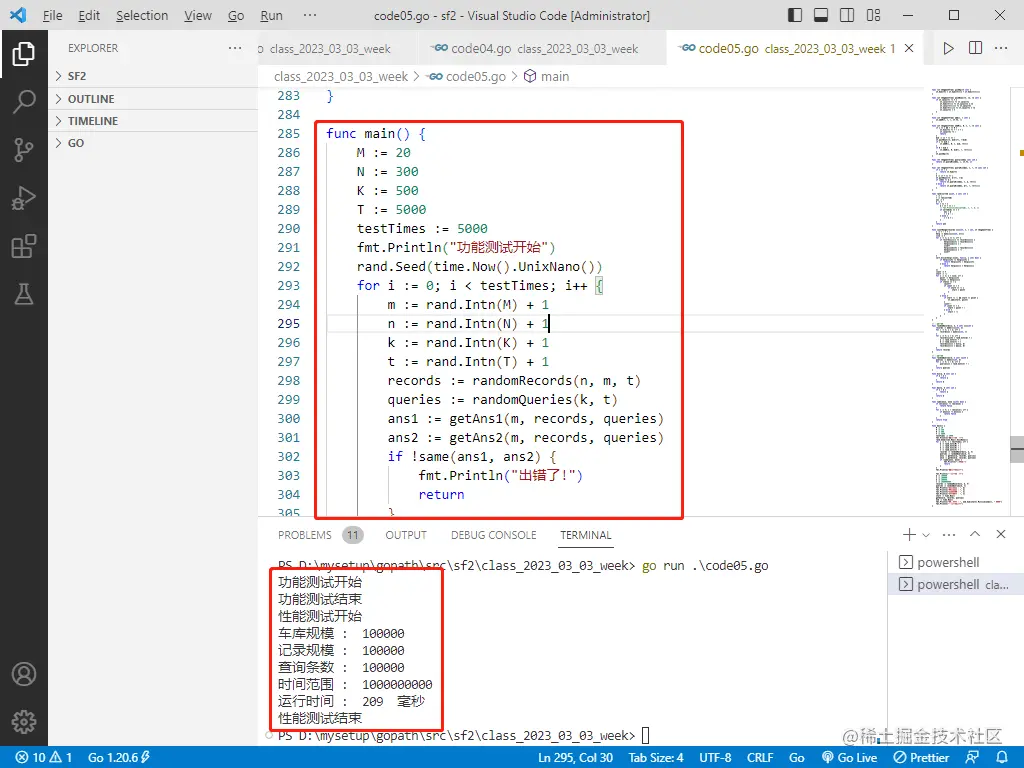
Task: Open the Search view icon
Action: 24,102
